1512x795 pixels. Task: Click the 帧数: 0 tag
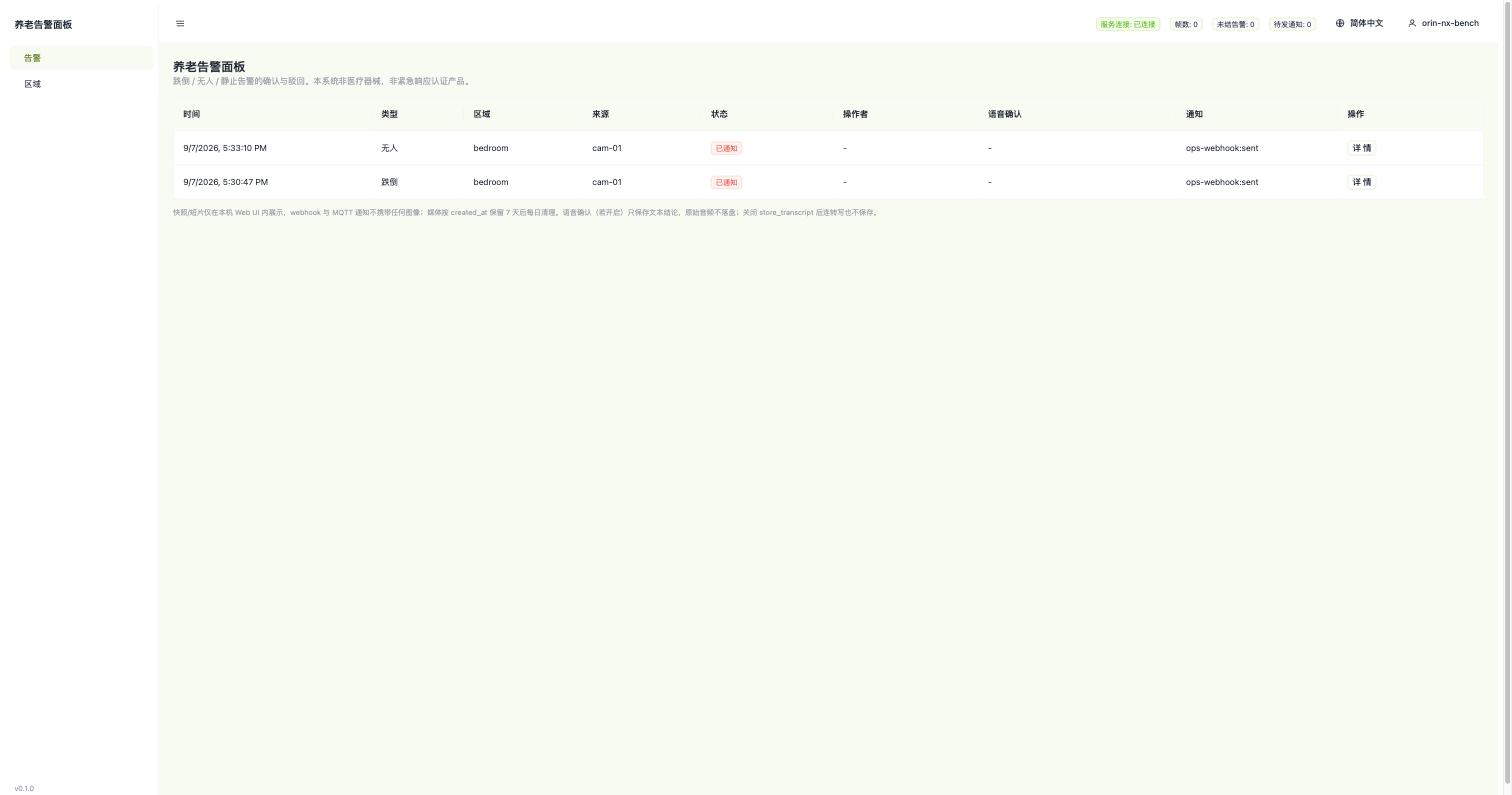1186,24
